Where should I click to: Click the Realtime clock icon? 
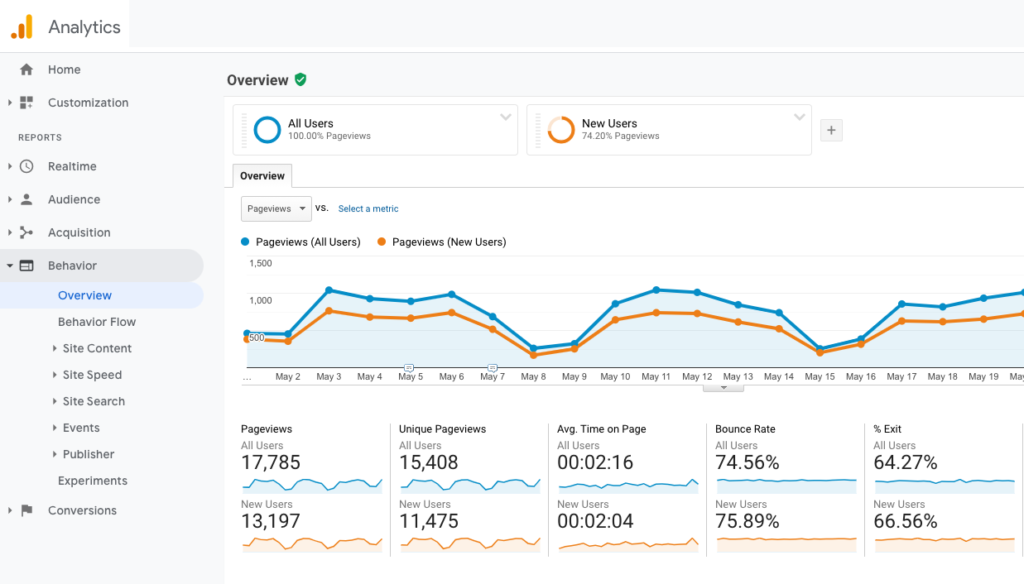[27, 167]
